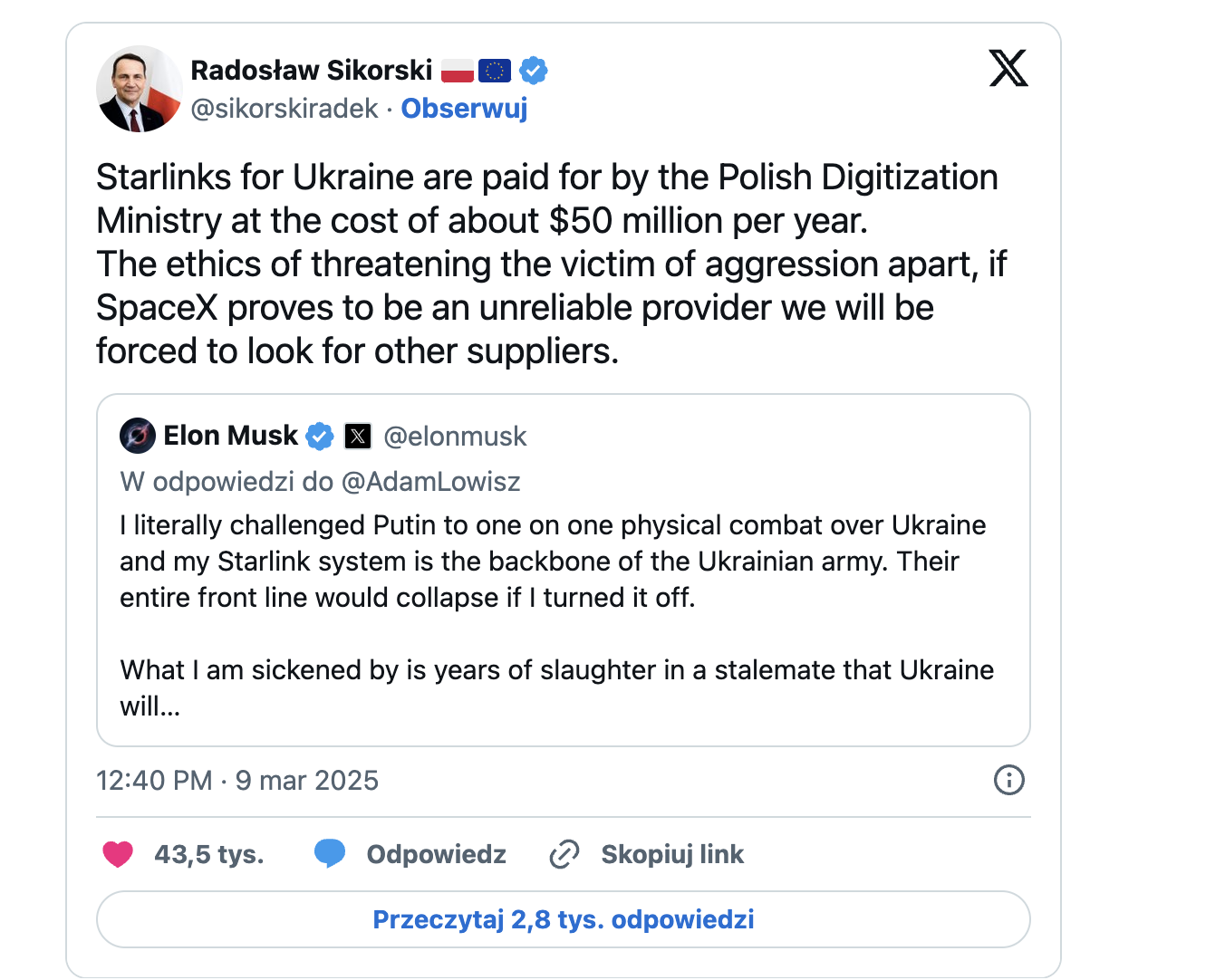Open the 12:40 PM · 9 mar 2025 timestamp
Image resolution: width=1225 pixels, height=980 pixels.
(237, 781)
